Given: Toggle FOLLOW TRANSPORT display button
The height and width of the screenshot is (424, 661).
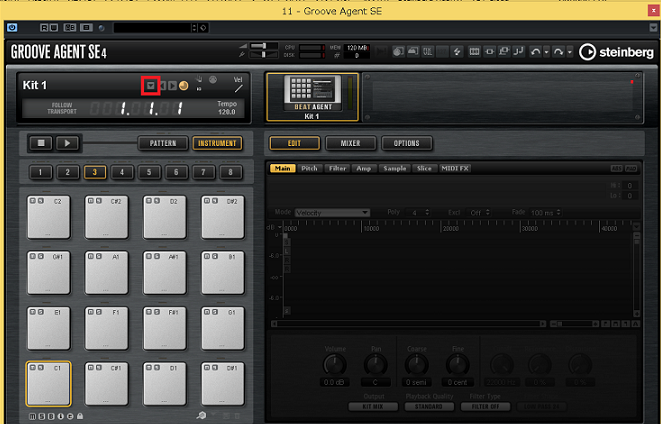Looking at the screenshot, I should click(x=62, y=108).
